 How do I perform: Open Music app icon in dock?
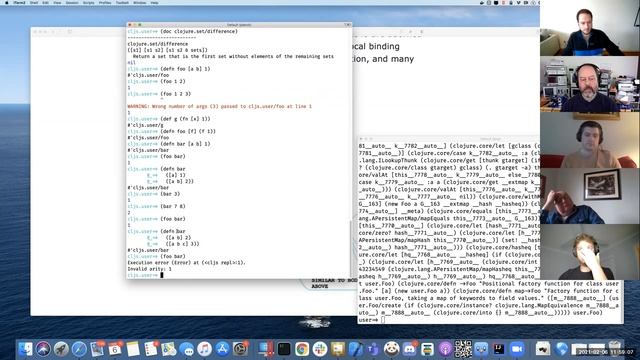tap(204, 349)
